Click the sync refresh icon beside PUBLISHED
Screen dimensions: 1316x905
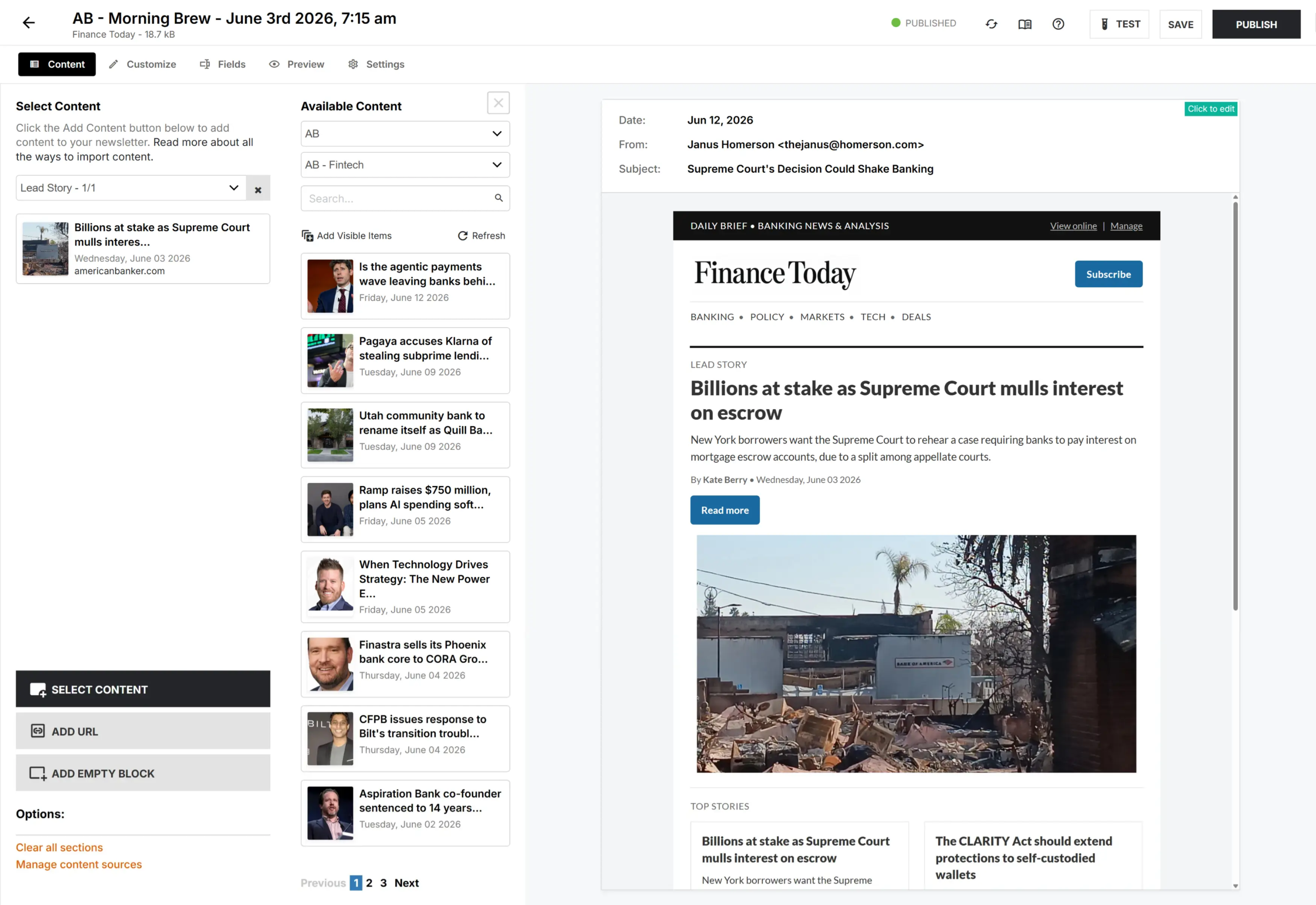[x=991, y=24]
